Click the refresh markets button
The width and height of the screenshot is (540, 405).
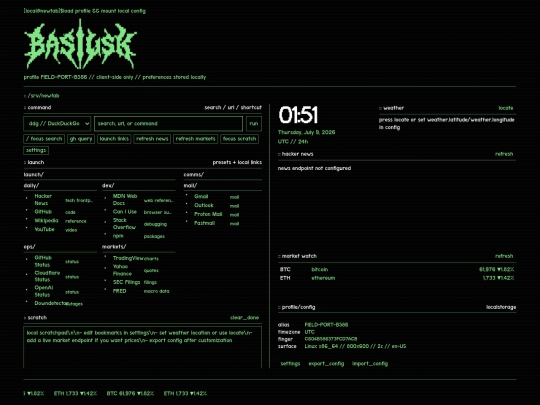195,139
